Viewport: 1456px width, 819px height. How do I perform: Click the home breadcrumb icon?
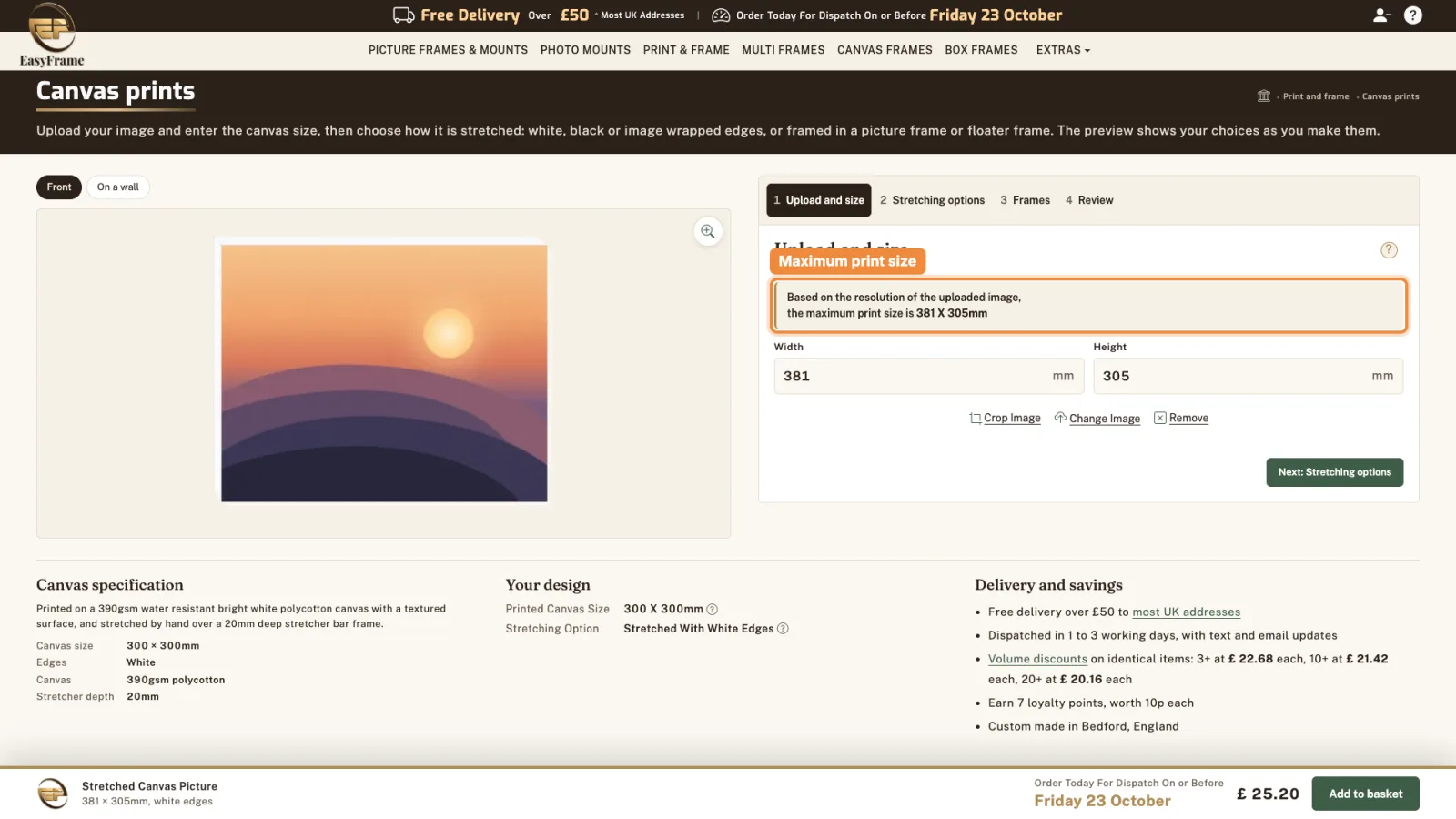(1264, 96)
